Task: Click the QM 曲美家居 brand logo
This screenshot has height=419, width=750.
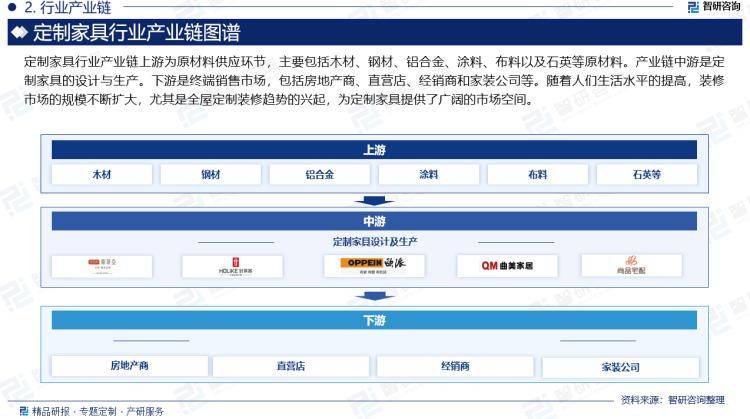Action: [507, 265]
